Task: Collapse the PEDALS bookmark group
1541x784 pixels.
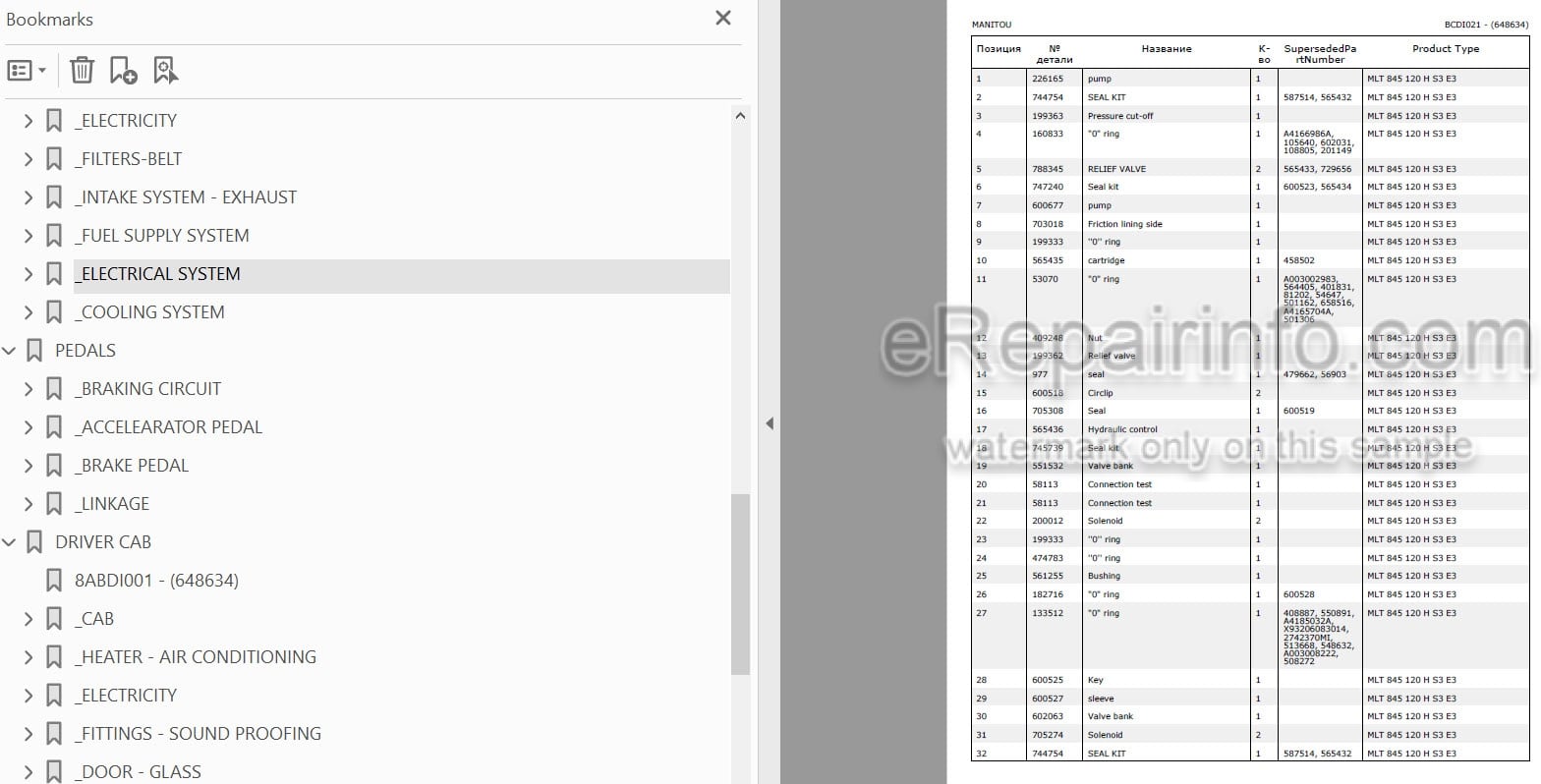Action: 10,351
